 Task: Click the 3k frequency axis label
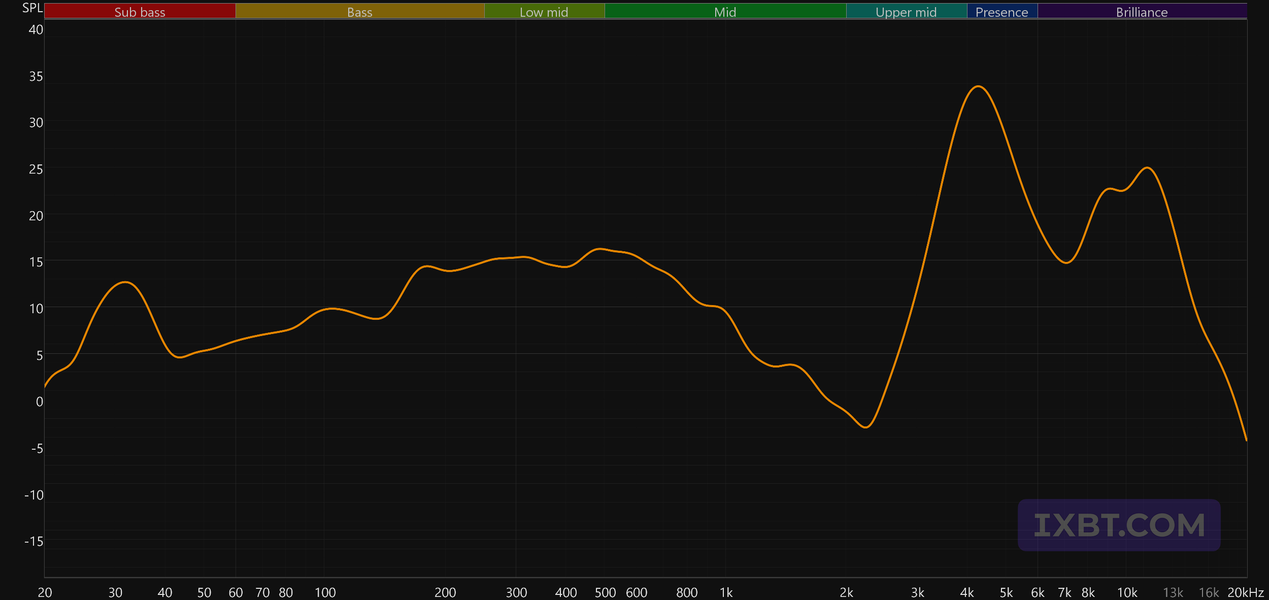(x=917, y=592)
